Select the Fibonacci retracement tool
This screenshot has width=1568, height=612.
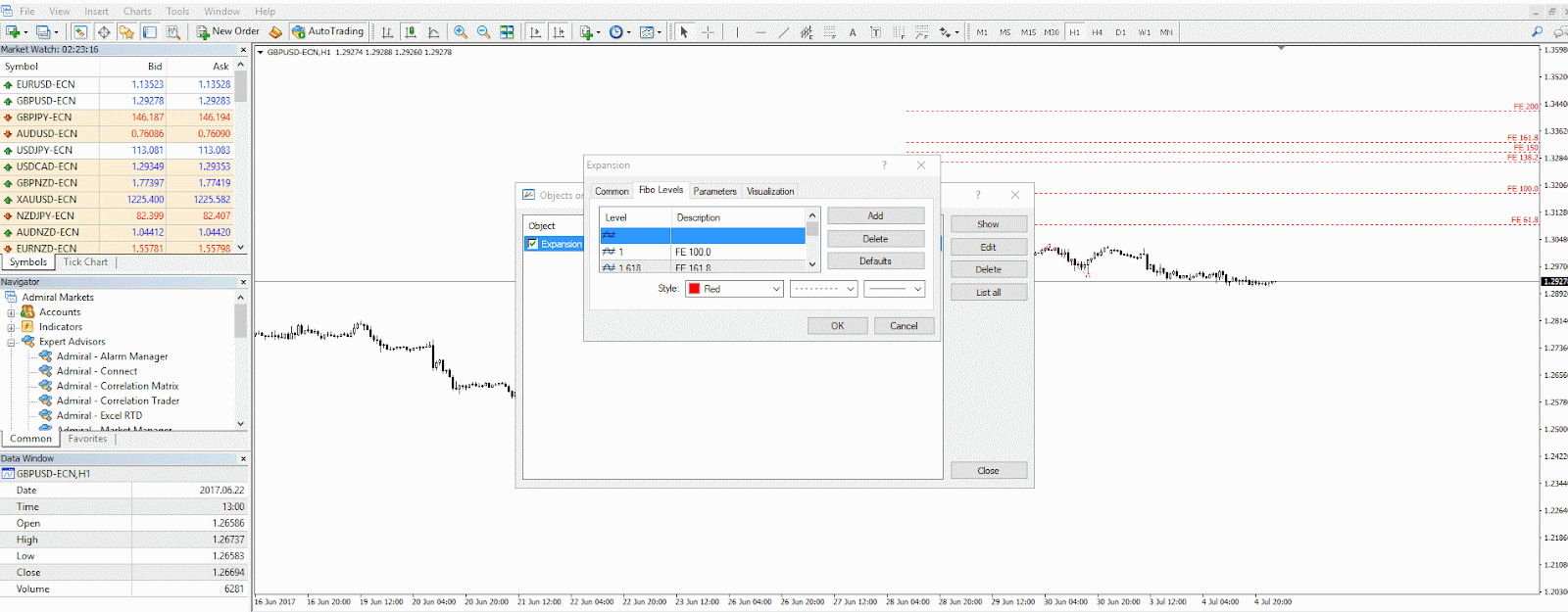click(830, 32)
